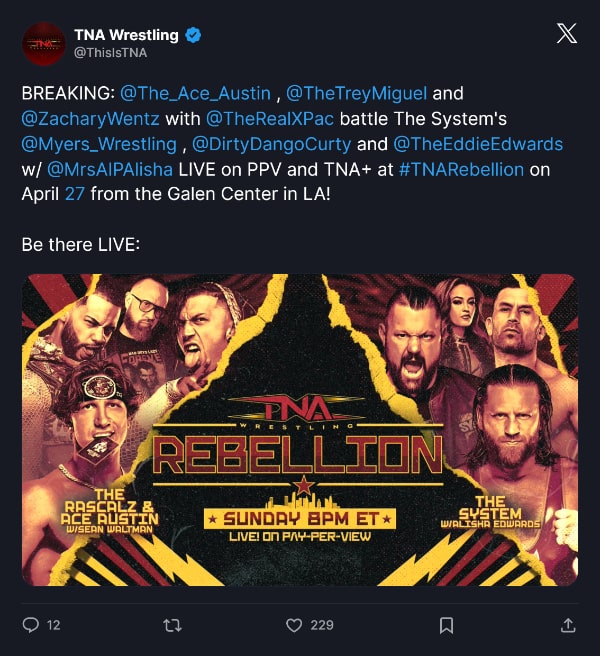600x656 pixels.
Task: Visit @ZacharyWentz profile link
Action: (90, 119)
